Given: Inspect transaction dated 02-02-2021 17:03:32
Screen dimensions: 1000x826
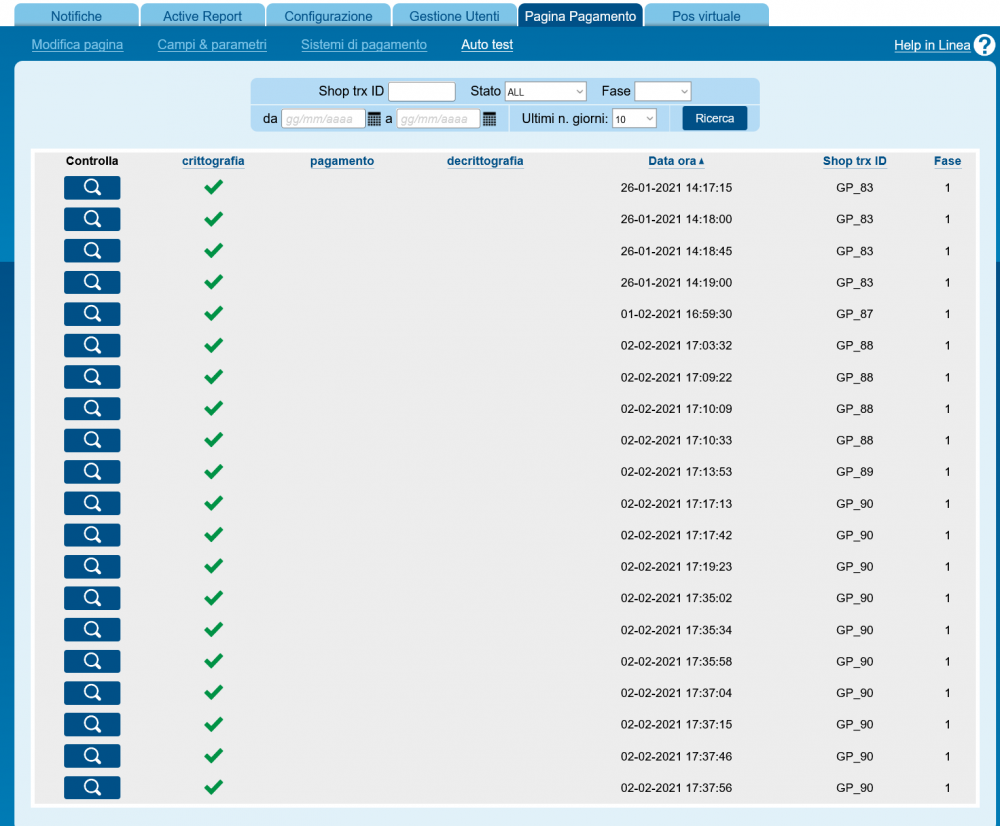Looking at the screenshot, I should pyautogui.click(x=92, y=345).
